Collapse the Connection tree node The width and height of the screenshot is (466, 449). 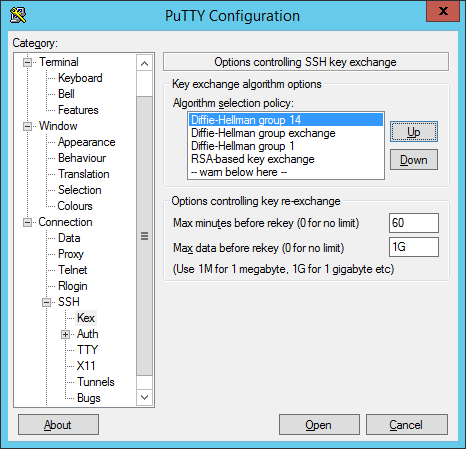click(x=27, y=222)
